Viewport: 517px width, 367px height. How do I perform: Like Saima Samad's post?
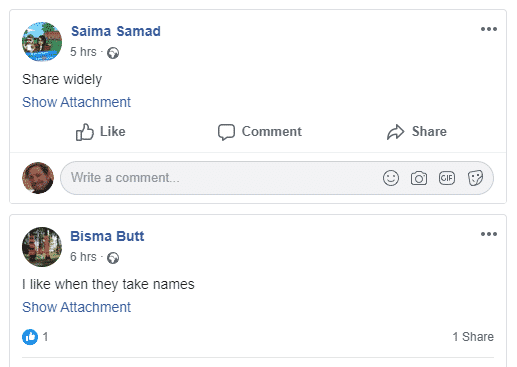(101, 132)
